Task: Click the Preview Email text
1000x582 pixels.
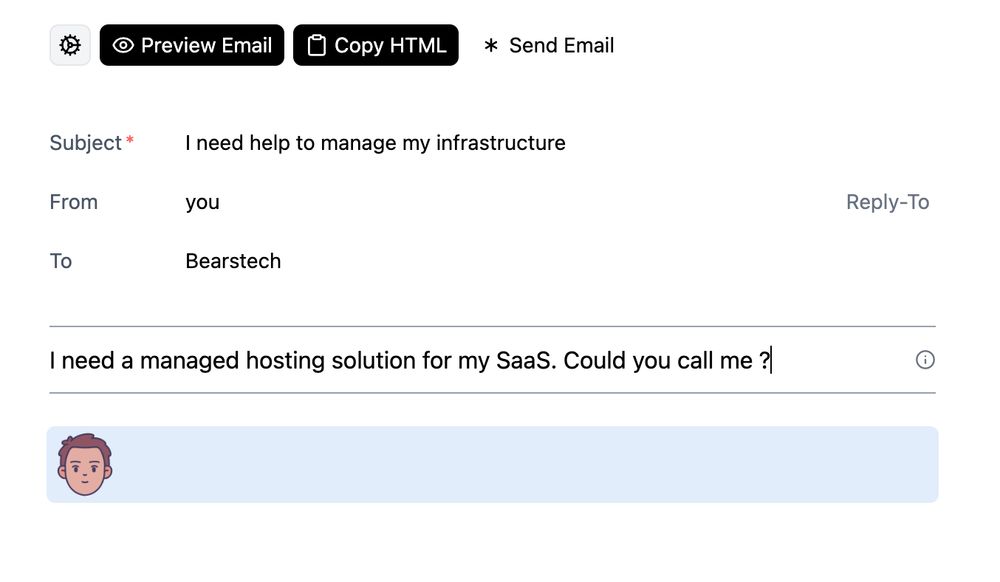Action: click(207, 45)
